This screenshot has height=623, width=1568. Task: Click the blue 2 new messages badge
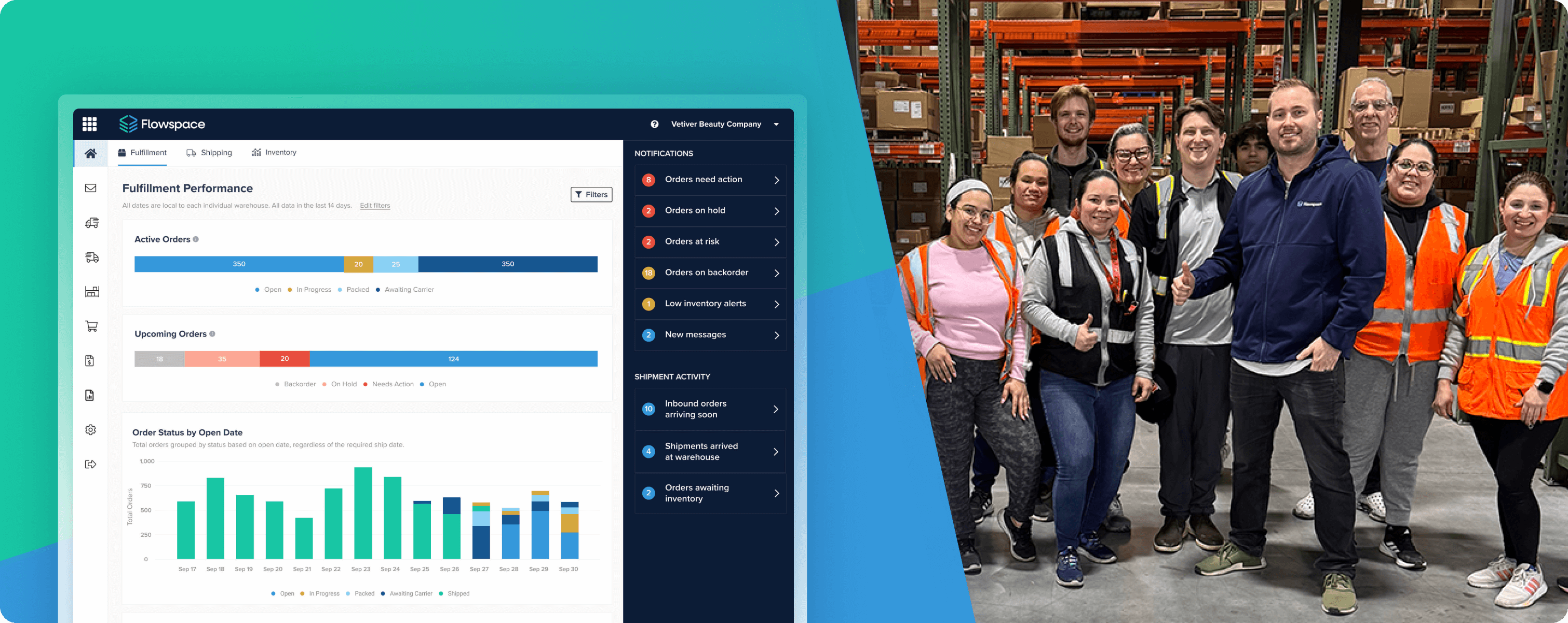[x=648, y=335]
